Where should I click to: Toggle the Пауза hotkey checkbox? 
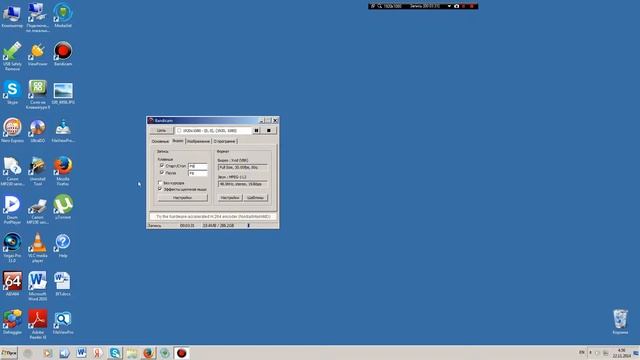[162, 173]
